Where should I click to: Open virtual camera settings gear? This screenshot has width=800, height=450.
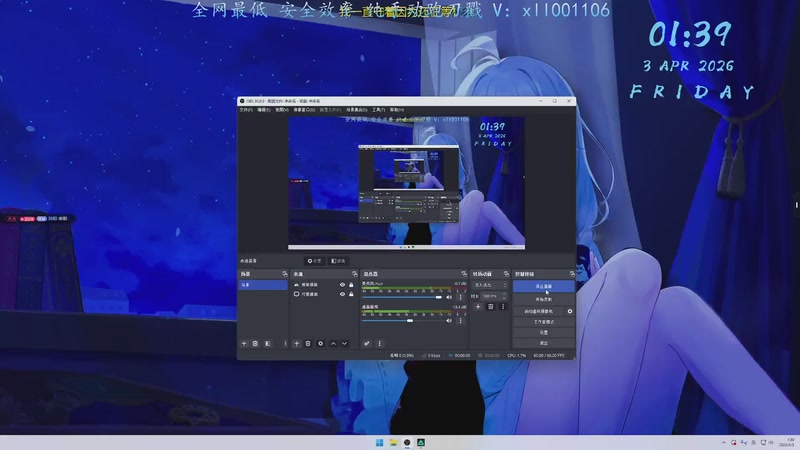(x=570, y=311)
